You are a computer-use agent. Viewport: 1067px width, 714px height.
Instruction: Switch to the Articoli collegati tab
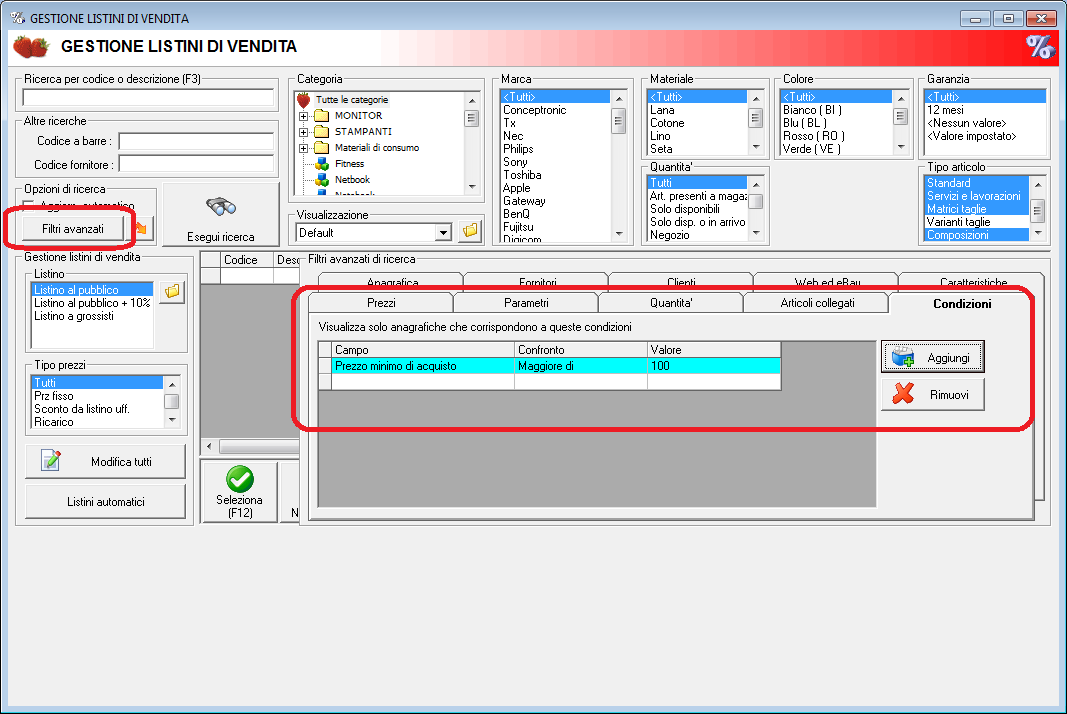pos(817,303)
